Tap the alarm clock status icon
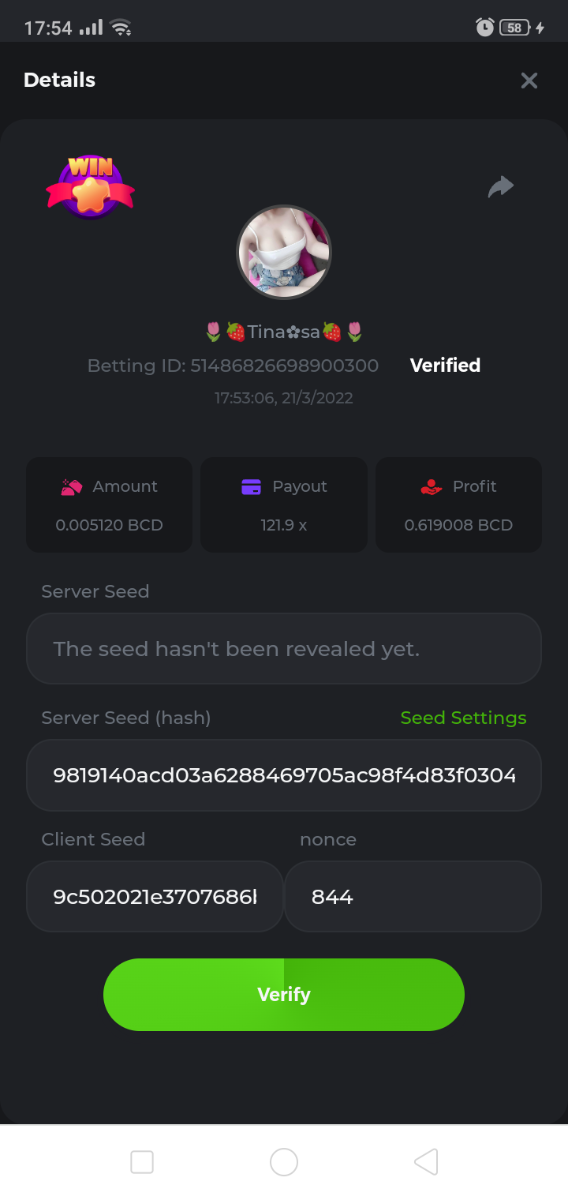The width and height of the screenshot is (568, 1200). click(x=485, y=28)
